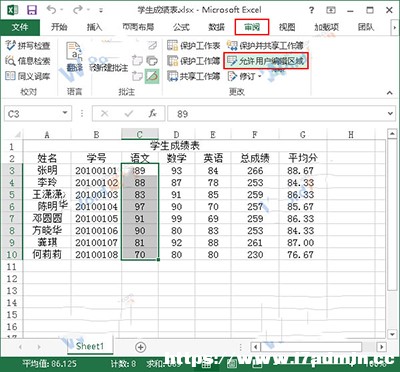Run 拼写检查 spelling check

point(28,45)
